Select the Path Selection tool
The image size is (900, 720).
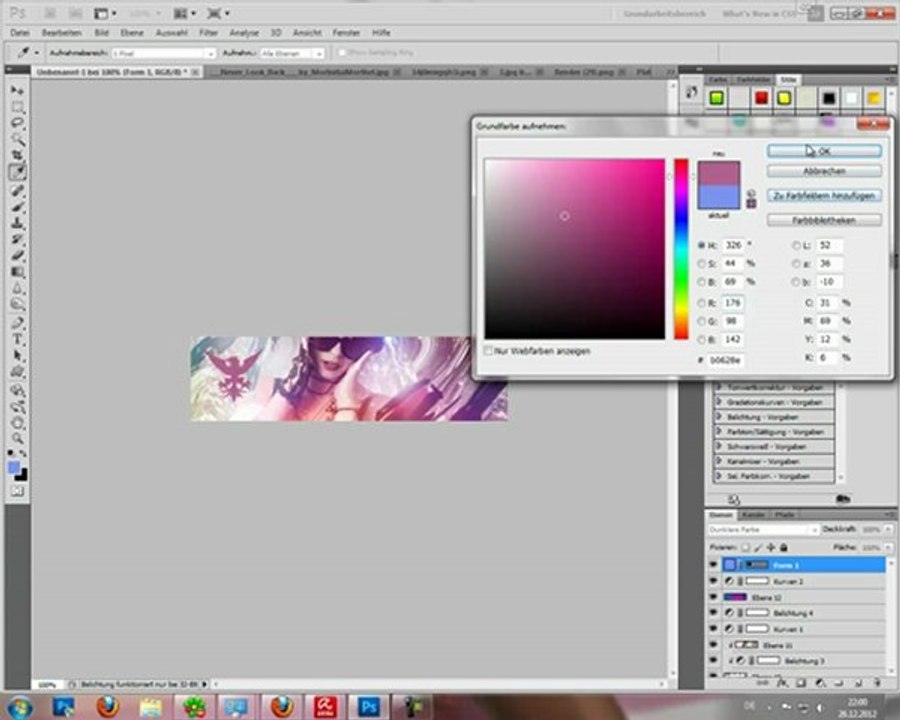coord(17,356)
